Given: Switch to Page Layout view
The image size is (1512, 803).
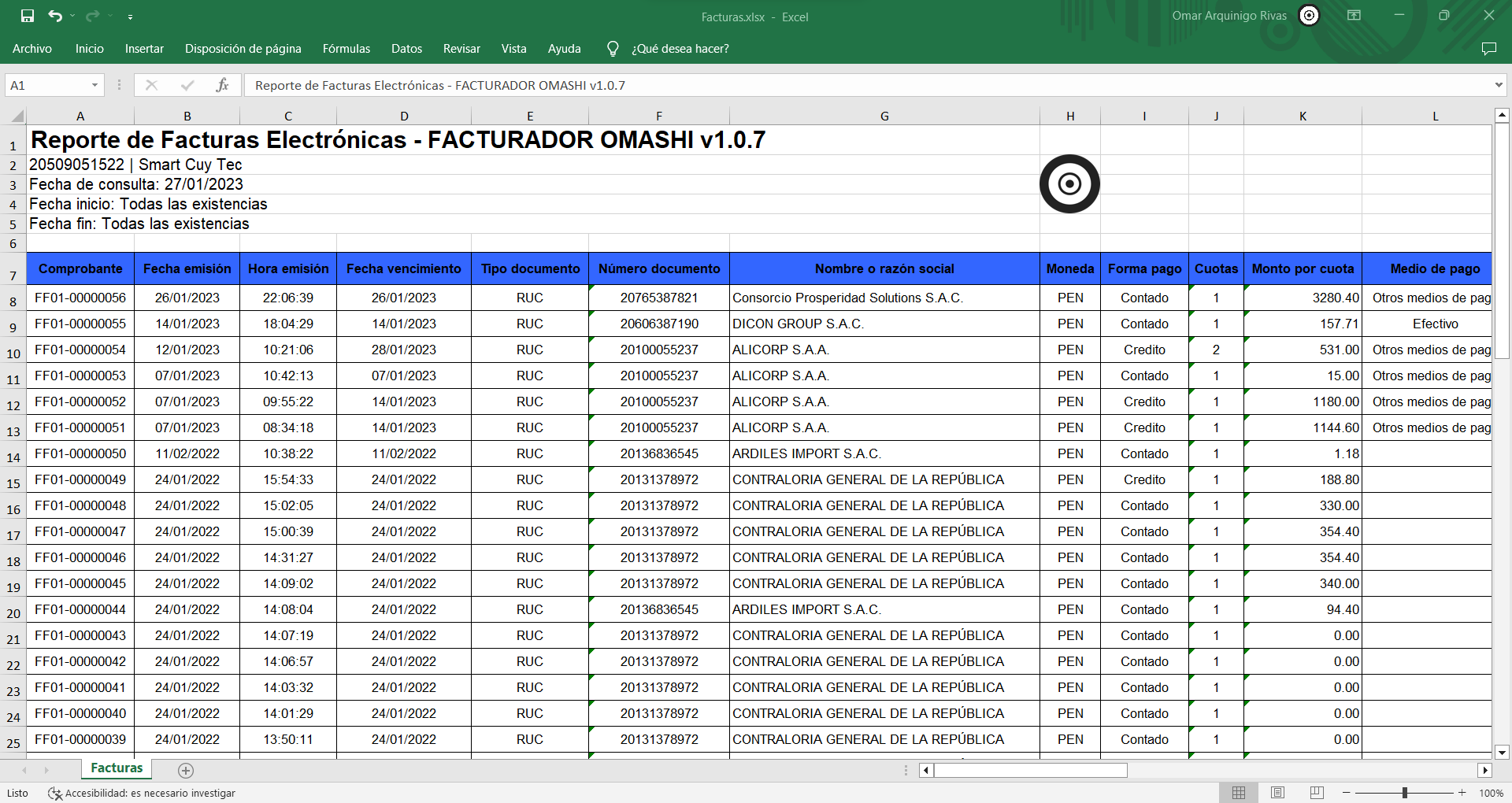Looking at the screenshot, I should [1278, 793].
